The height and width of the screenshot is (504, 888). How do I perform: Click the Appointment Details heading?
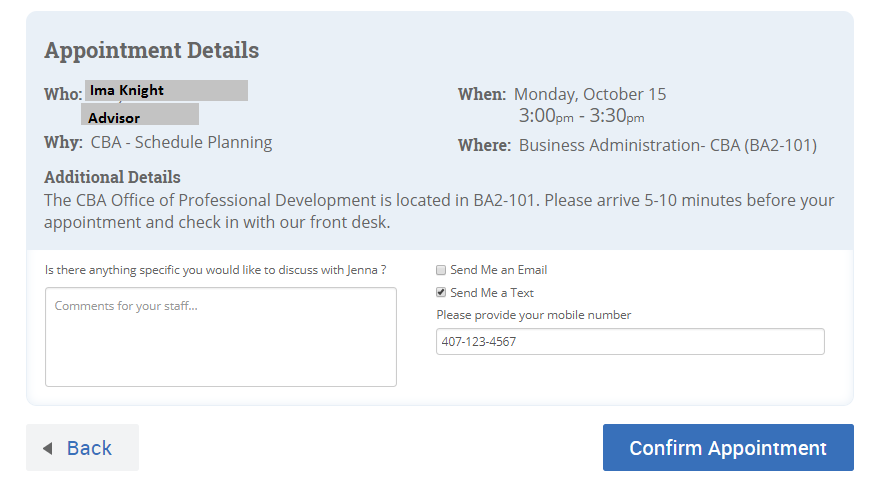tap(152, 50)
